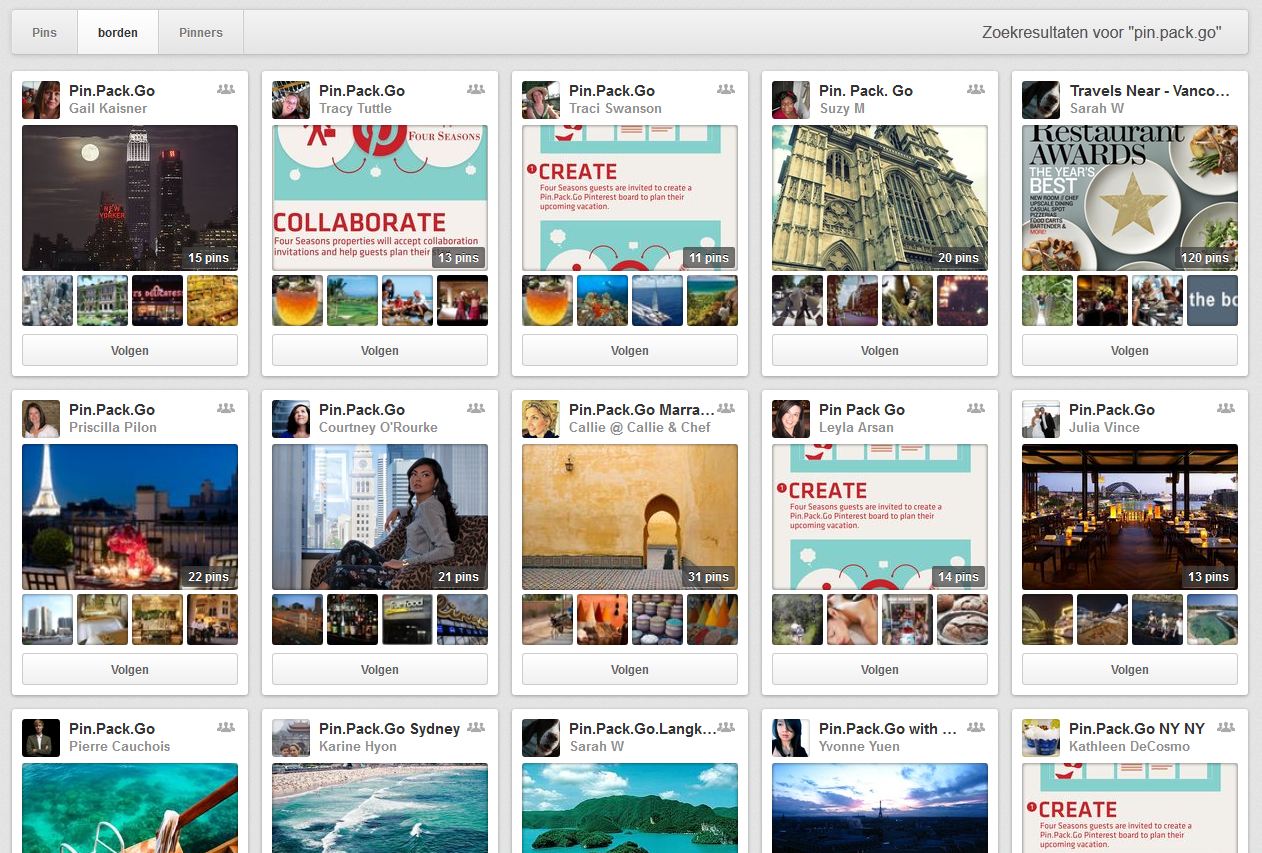Screen dimensions: 1262x853
Task: Click Volgen under Priscilla Pilon's board
Action: click(130, 670)
